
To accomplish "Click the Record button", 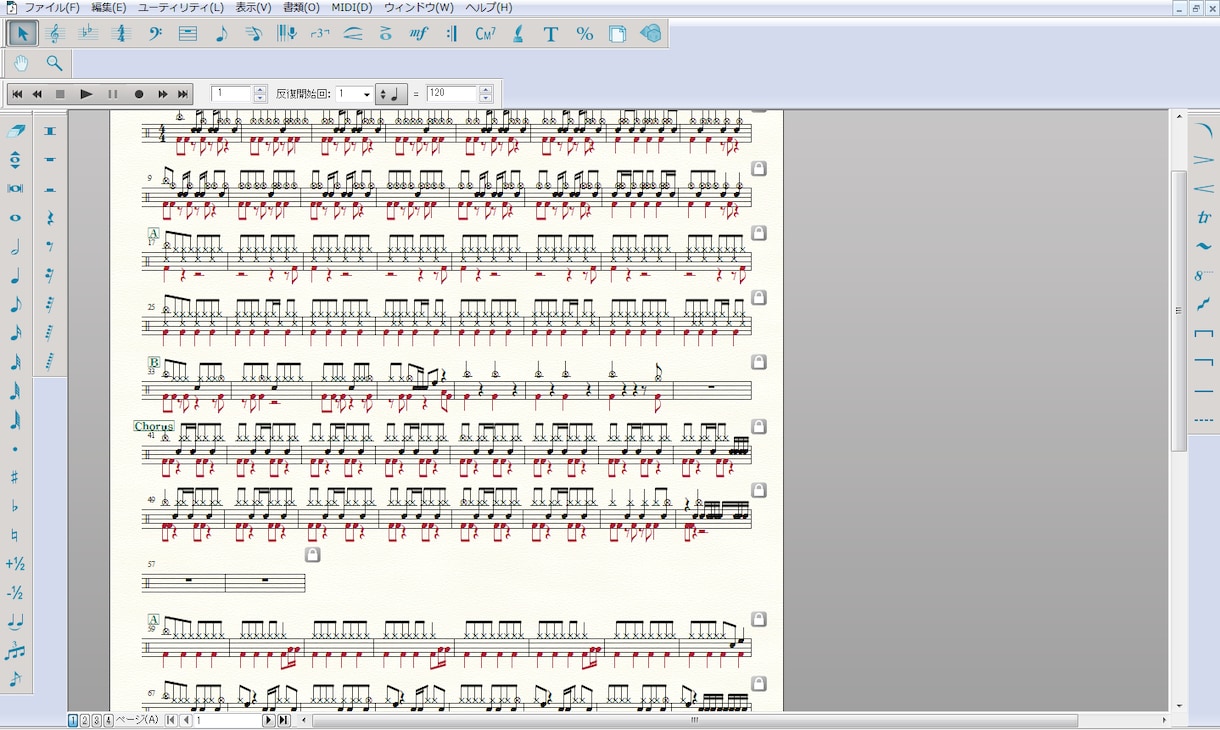I will point(139,94).
